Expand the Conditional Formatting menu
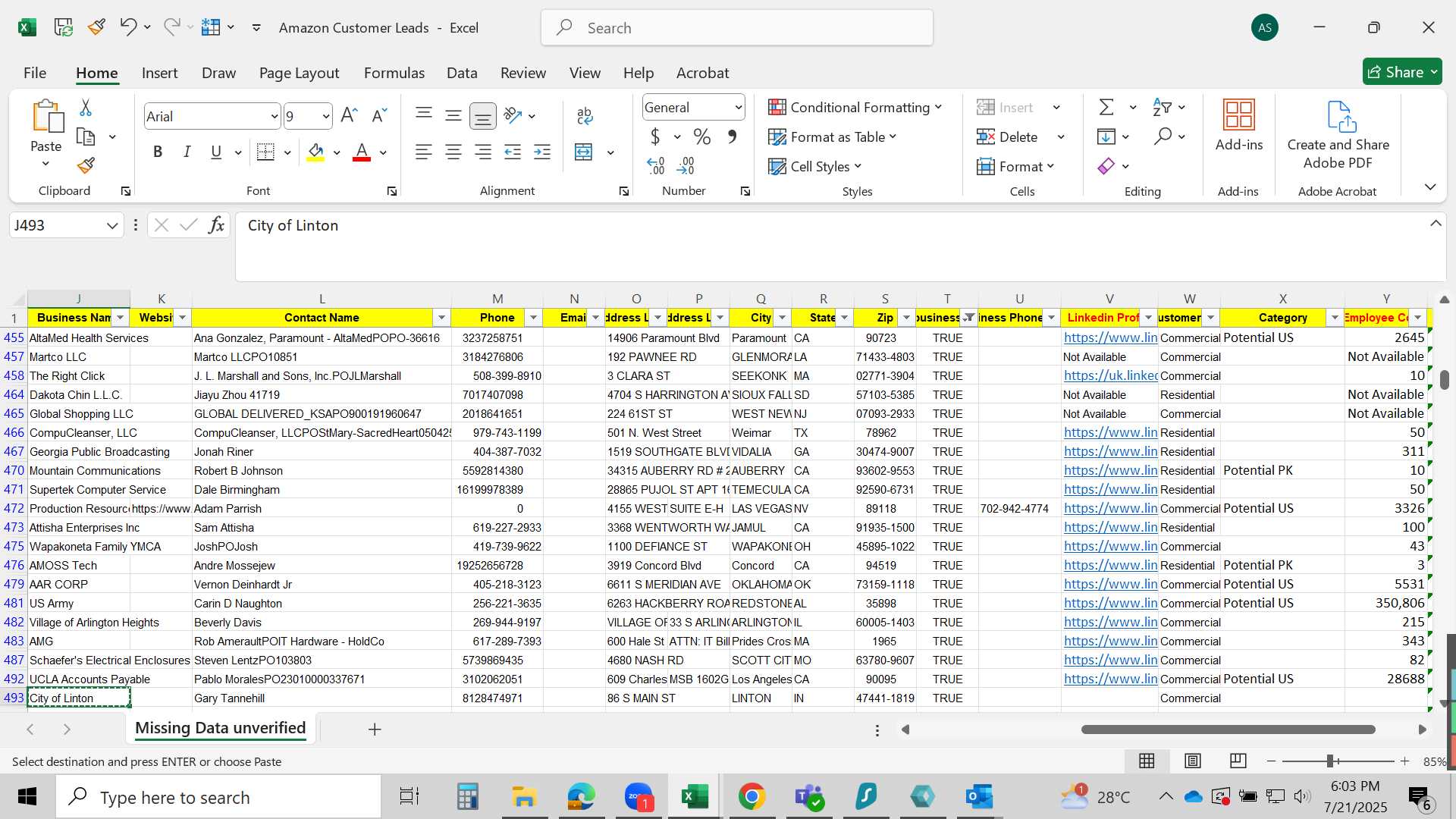 click(x=855, y=107)
